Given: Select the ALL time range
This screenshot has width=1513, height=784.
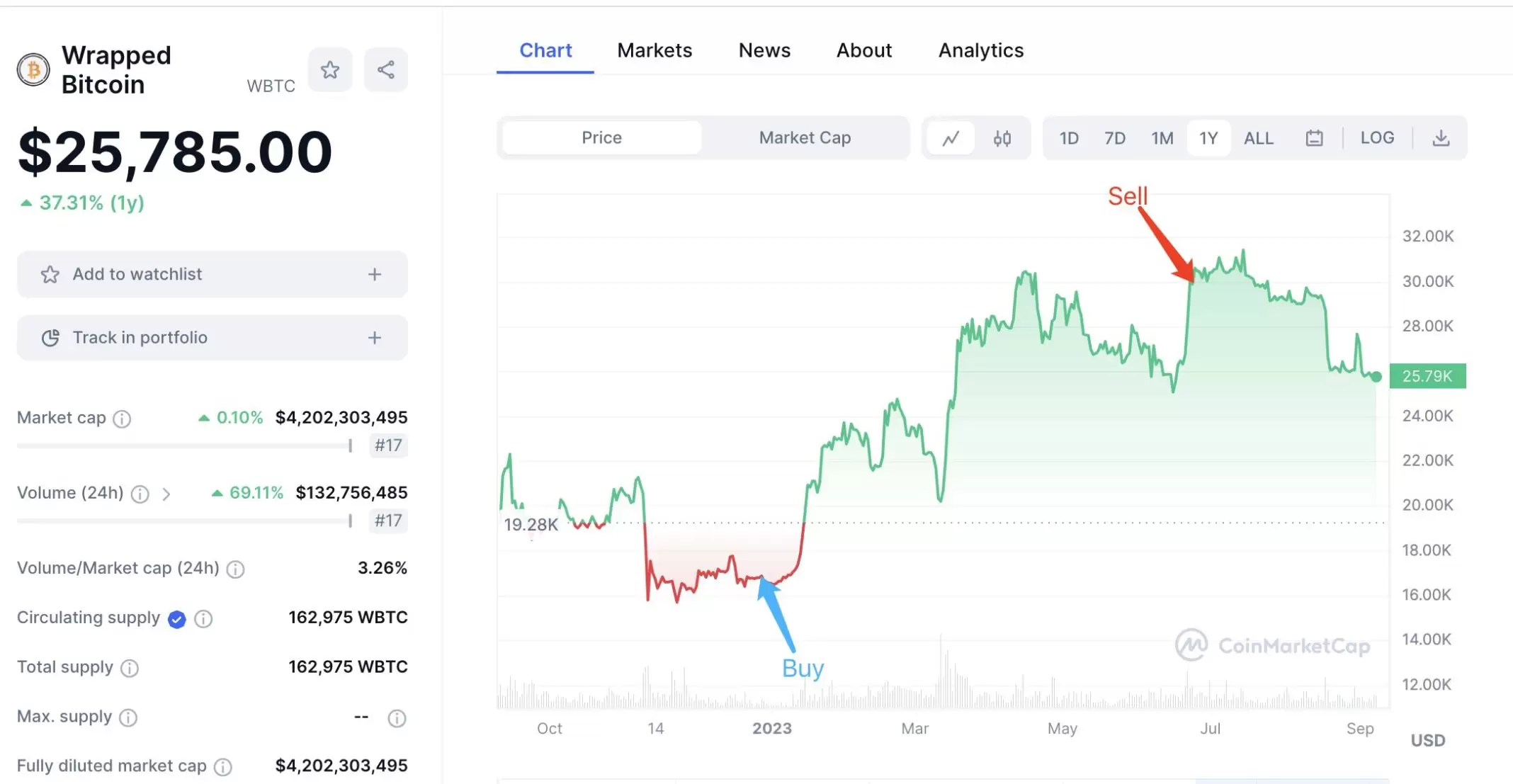Looking at the screenshot, I should (x=1258, y=138).
